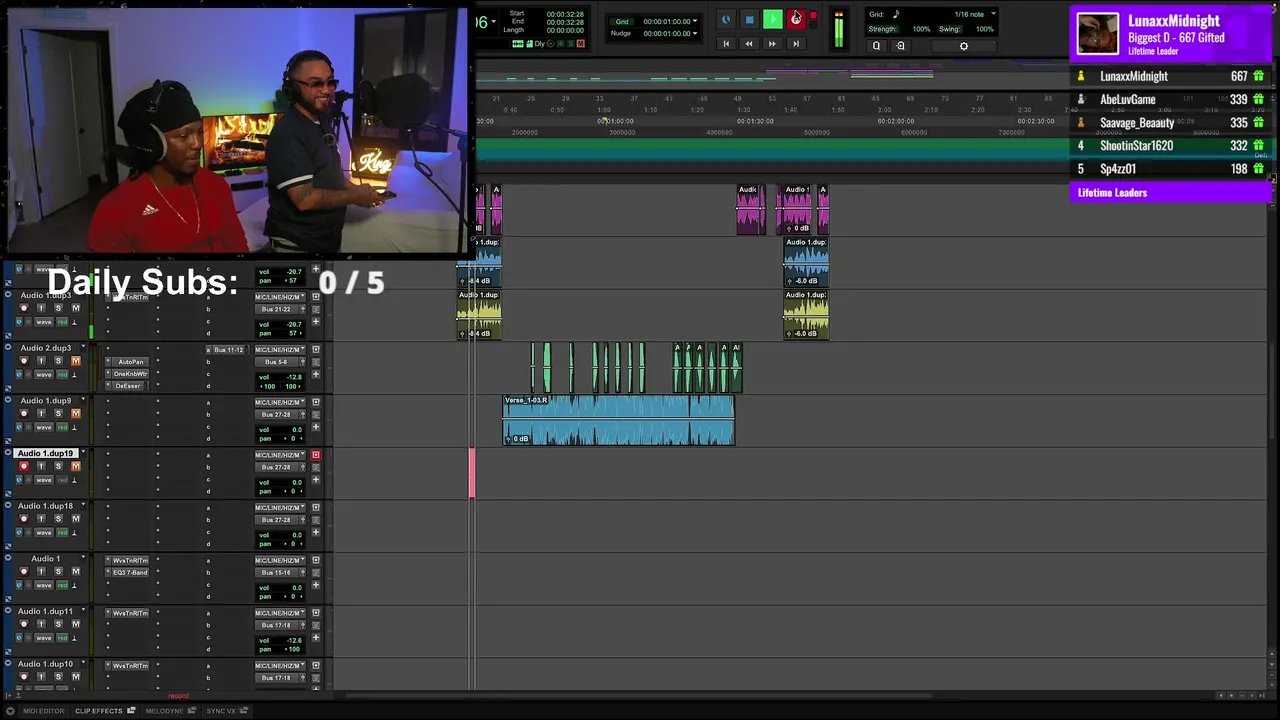Click the Play button in transport
Image resolution: width=1280 pixels, height=720 pixels.
pyautogui.click(x=772, y=19)
